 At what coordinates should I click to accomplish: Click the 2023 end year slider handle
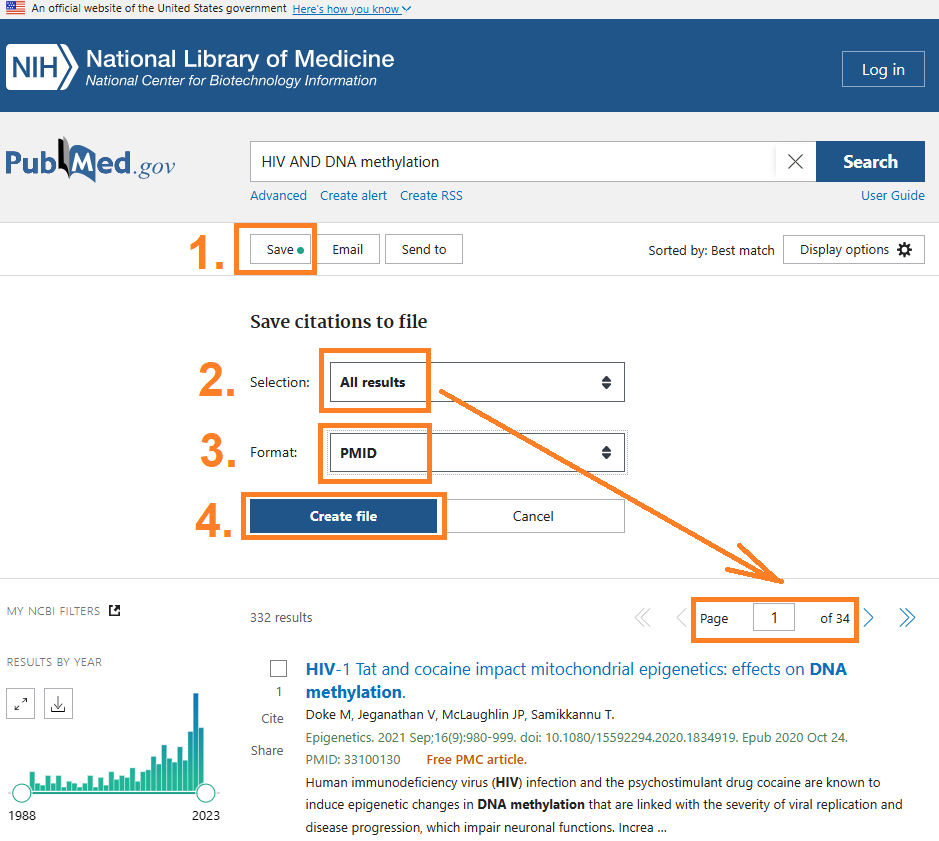point(205,792)
